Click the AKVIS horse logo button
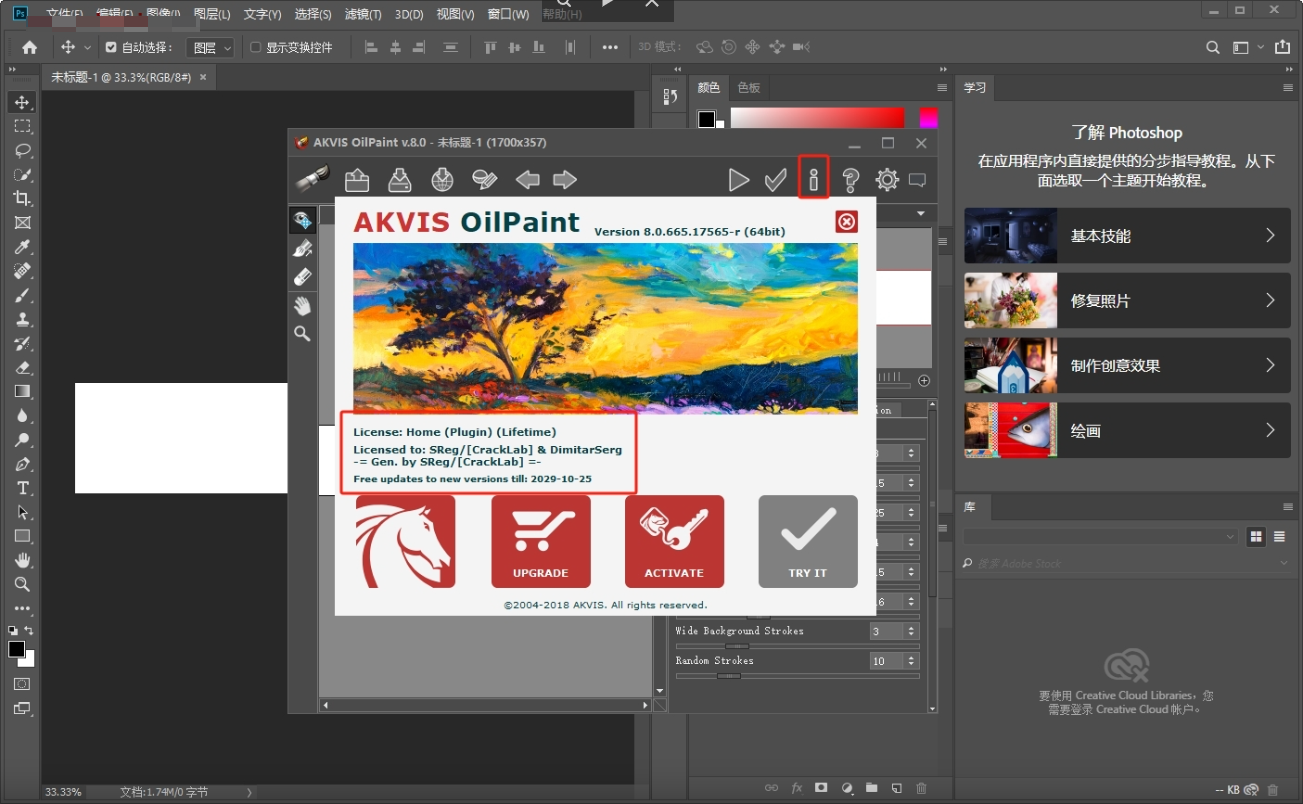Viewport: 1303px width, 804px height. [x=406, y=541]
